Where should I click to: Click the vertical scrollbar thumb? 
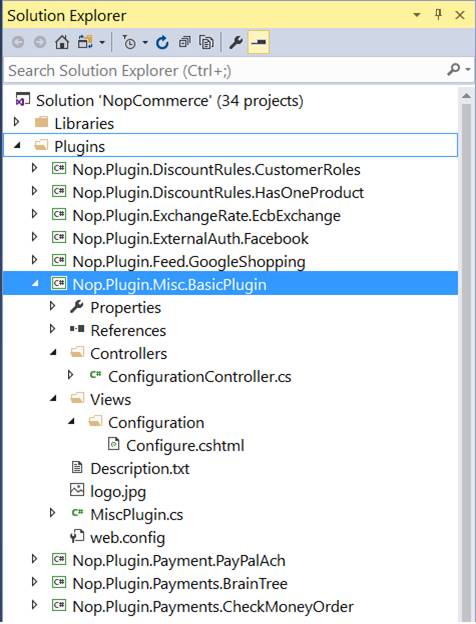pyautogui.click(x=466, y=361)
